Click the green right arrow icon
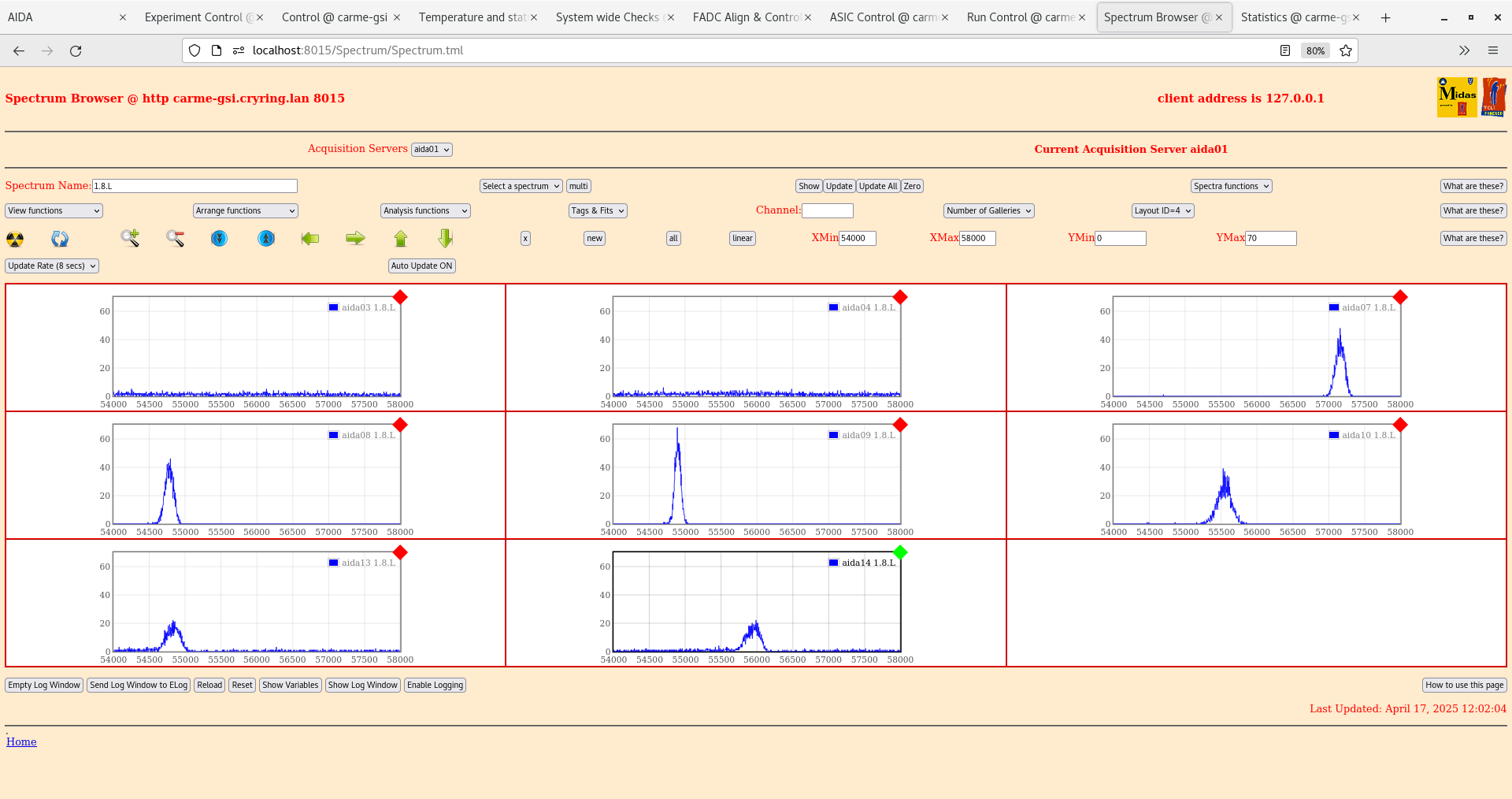Viewport: 1512px width, 799px height. [x=355, y=238]
